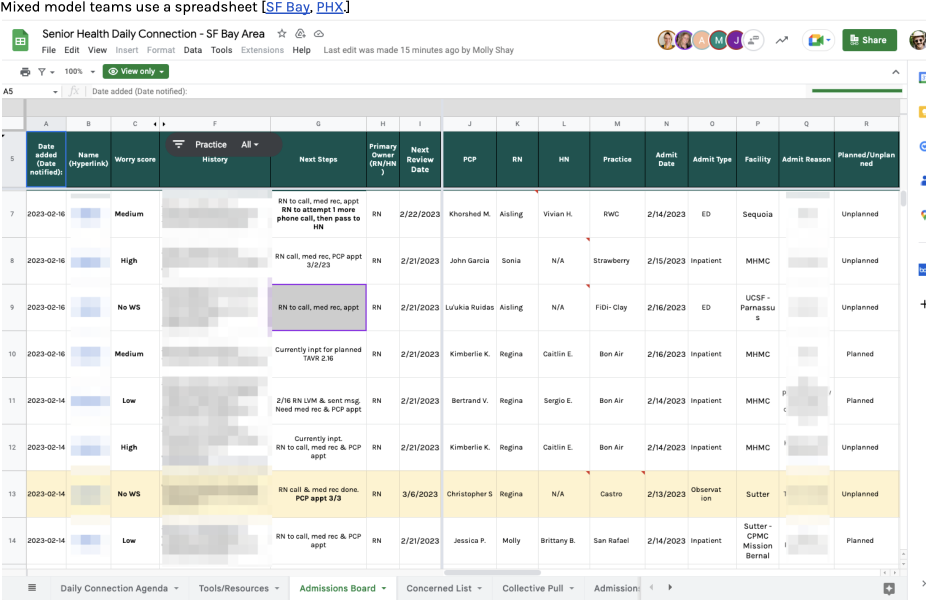Click the collaborator avatar labeled J
The image size is (930, 600).
pos(735,40)
